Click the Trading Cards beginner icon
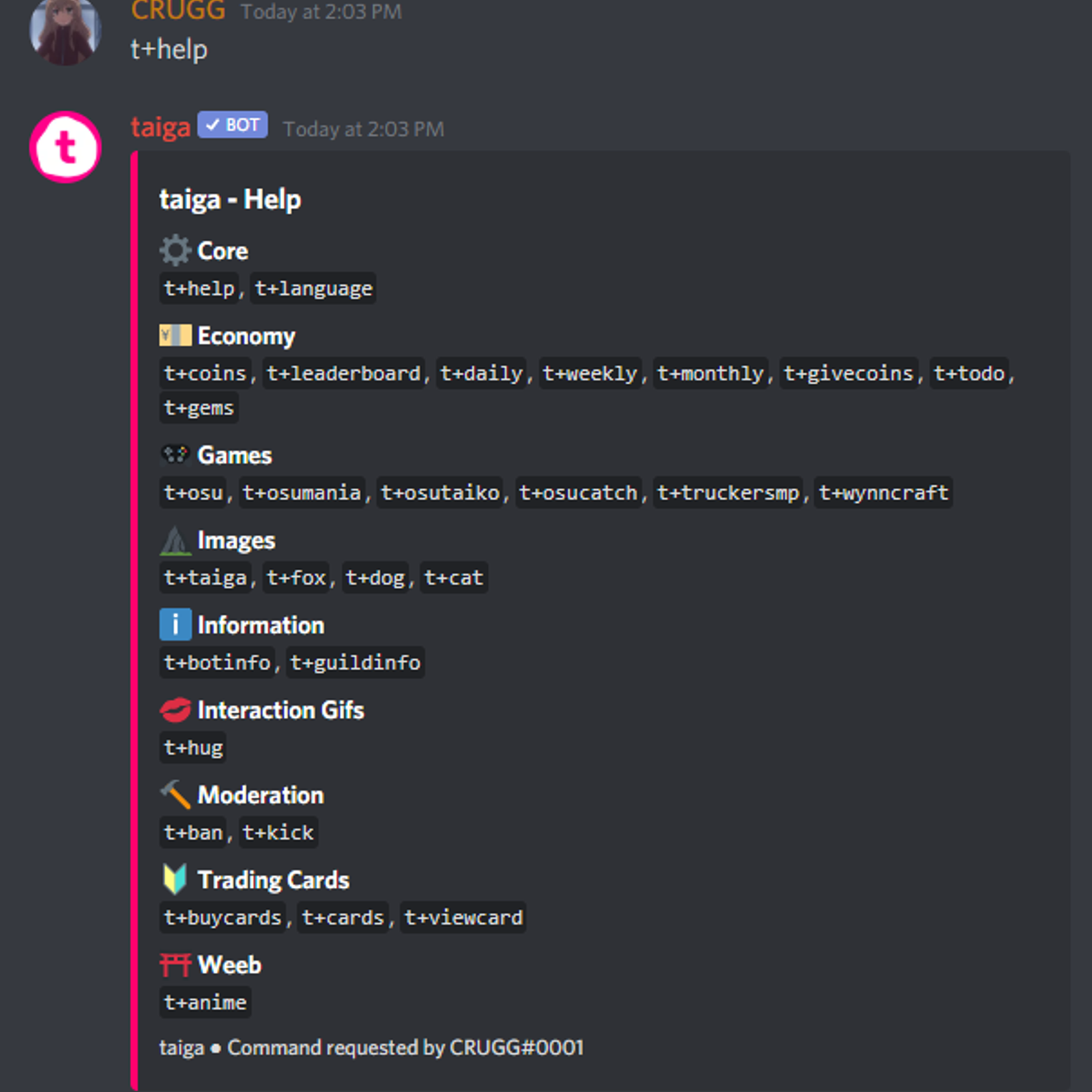Viewport: 1092px width, 1092px height. [x=175, y=880]
